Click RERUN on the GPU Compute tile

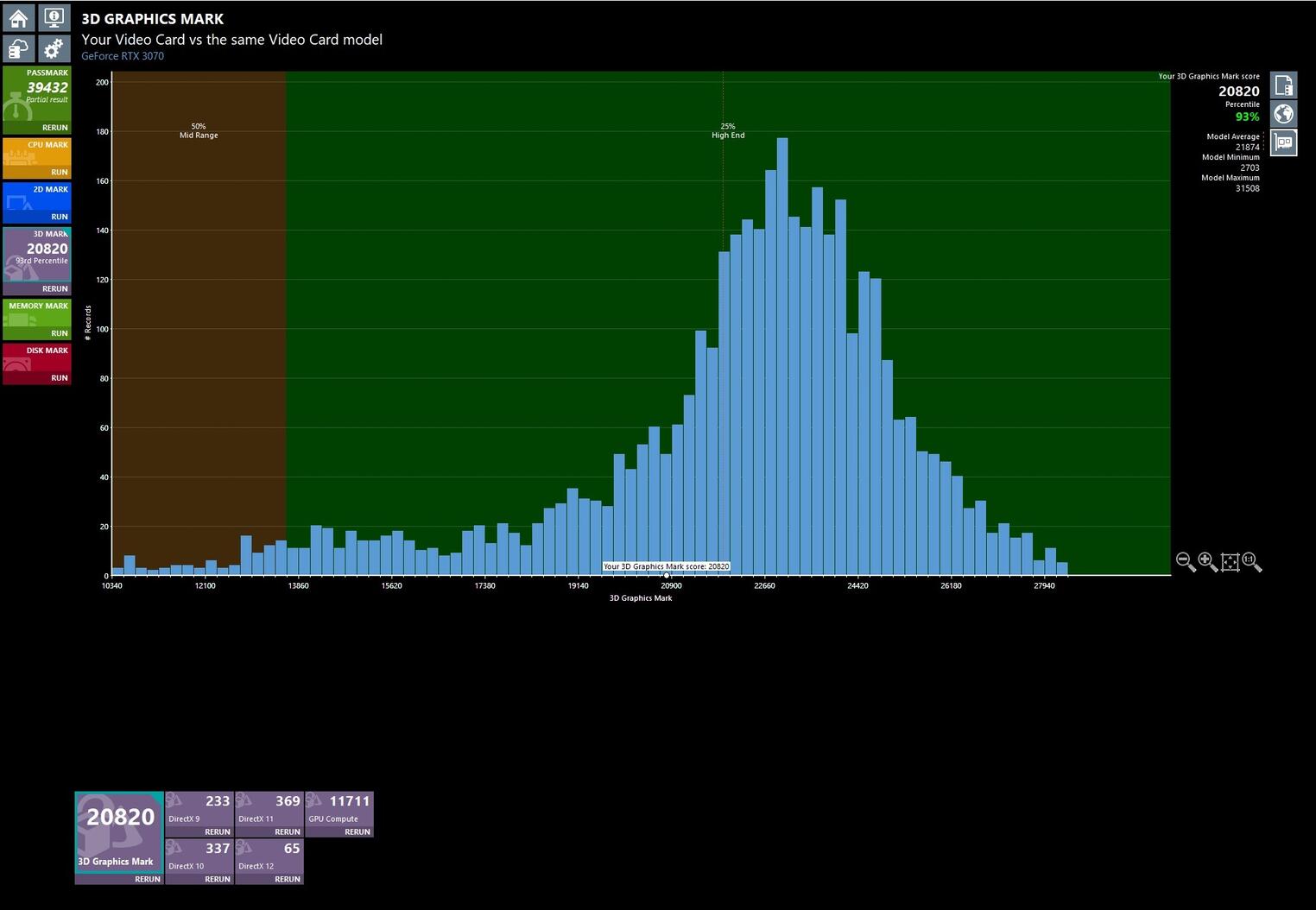pos(357,832)
